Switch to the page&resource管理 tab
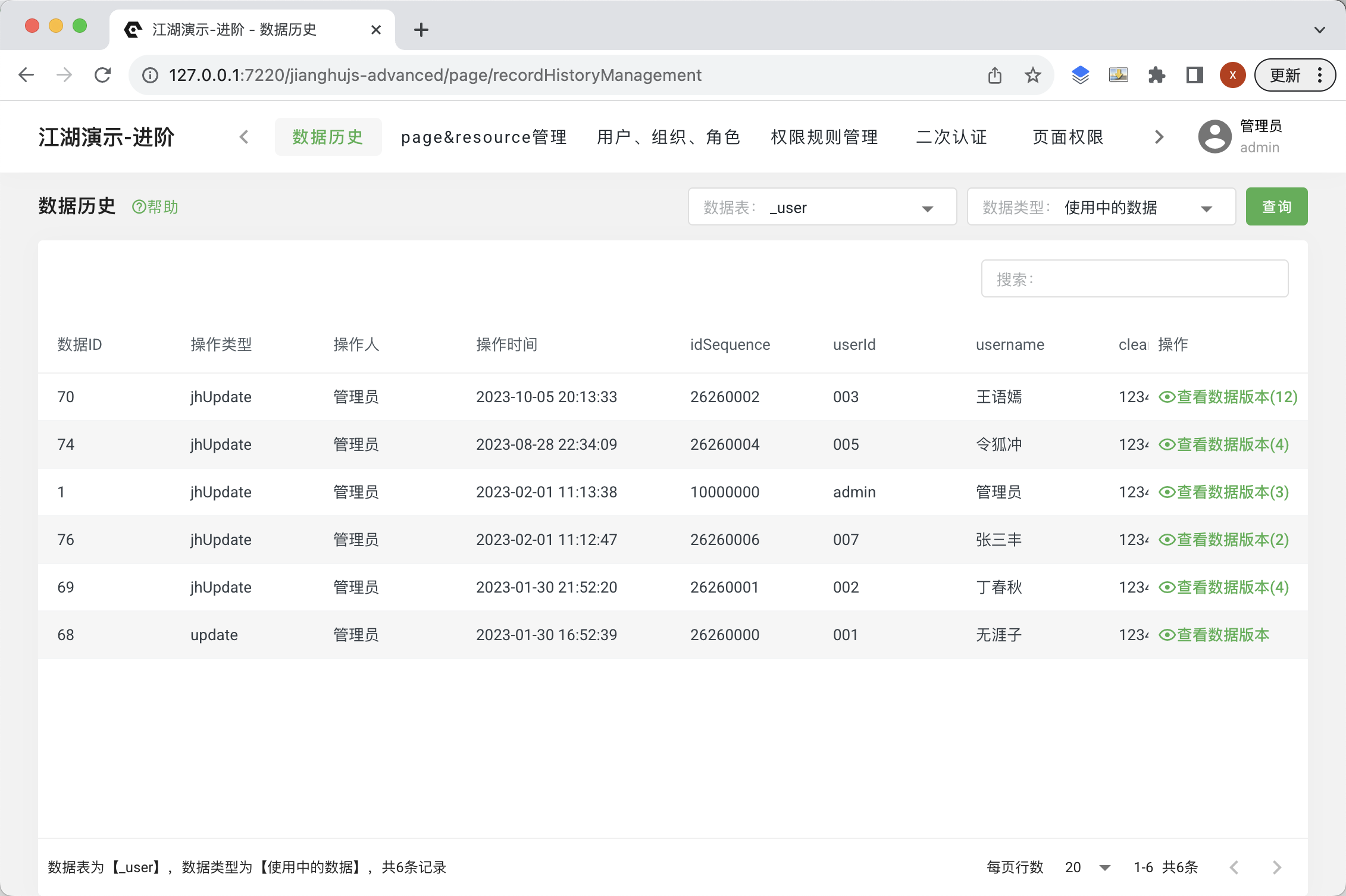The height and width of the screenshot is (896, 1346). pos(483,137)
